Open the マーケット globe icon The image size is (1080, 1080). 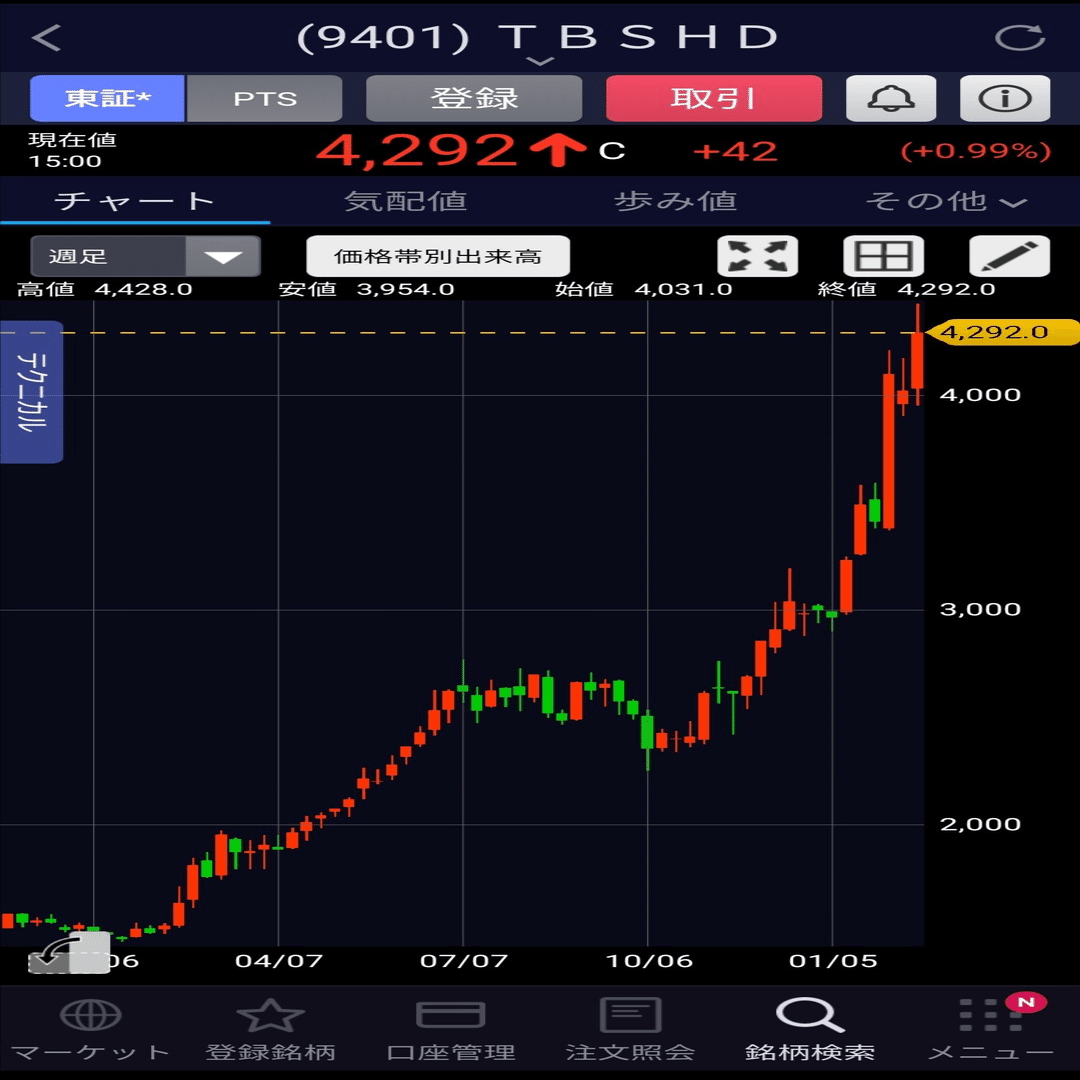[x=90, y=1029]
